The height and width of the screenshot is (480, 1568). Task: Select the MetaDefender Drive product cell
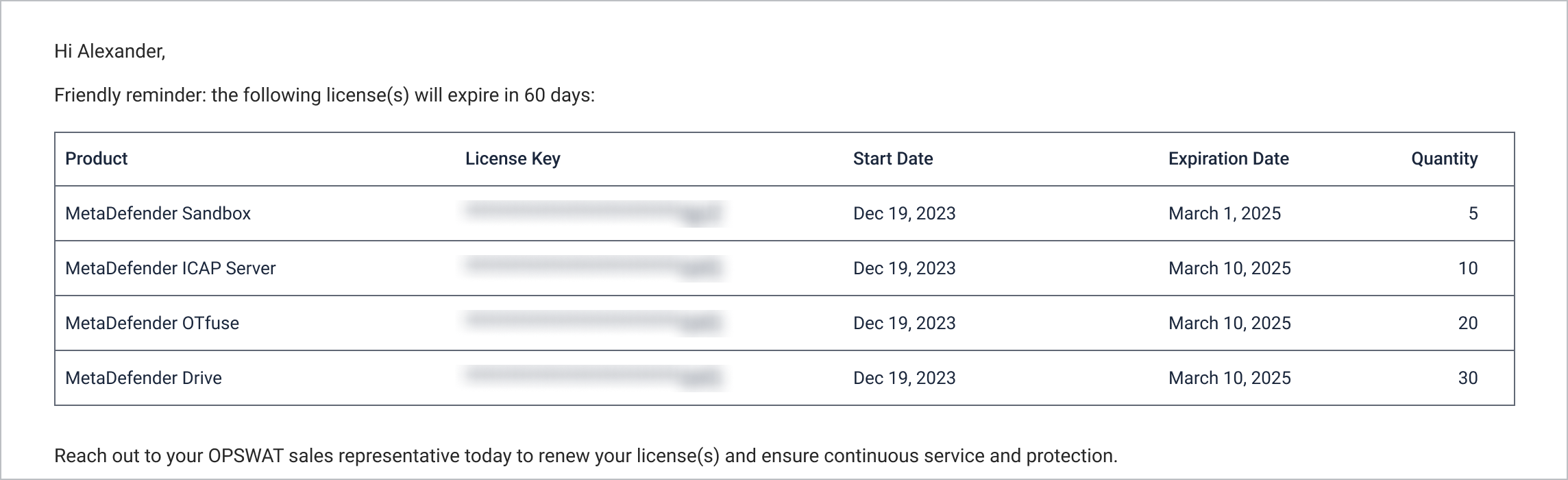(x=143, y=378)
